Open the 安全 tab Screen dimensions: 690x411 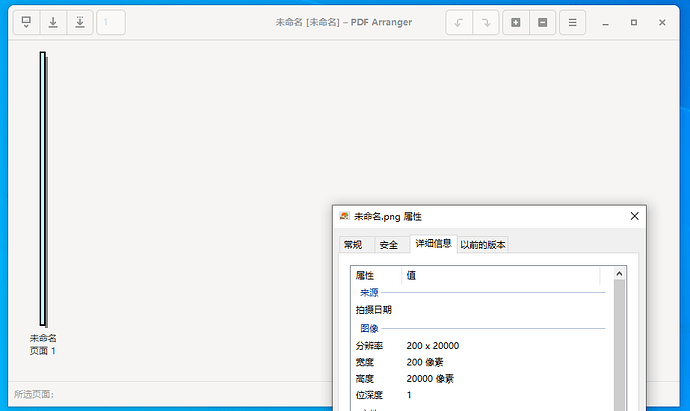(389, 245)
